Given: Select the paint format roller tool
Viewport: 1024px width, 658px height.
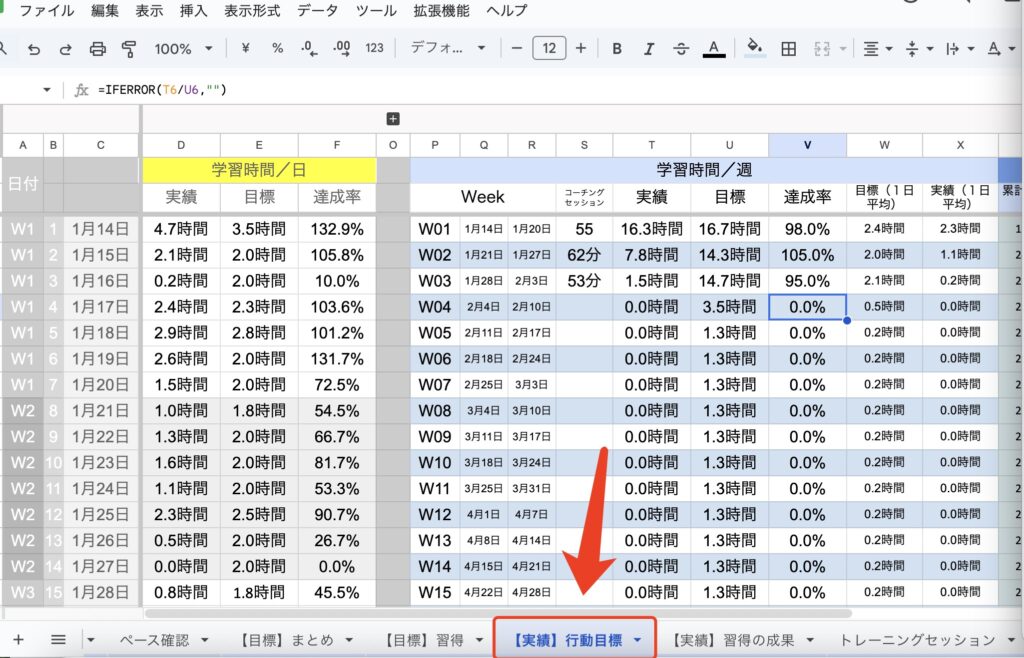Looking at the screenshot, I should click(128, 49).
